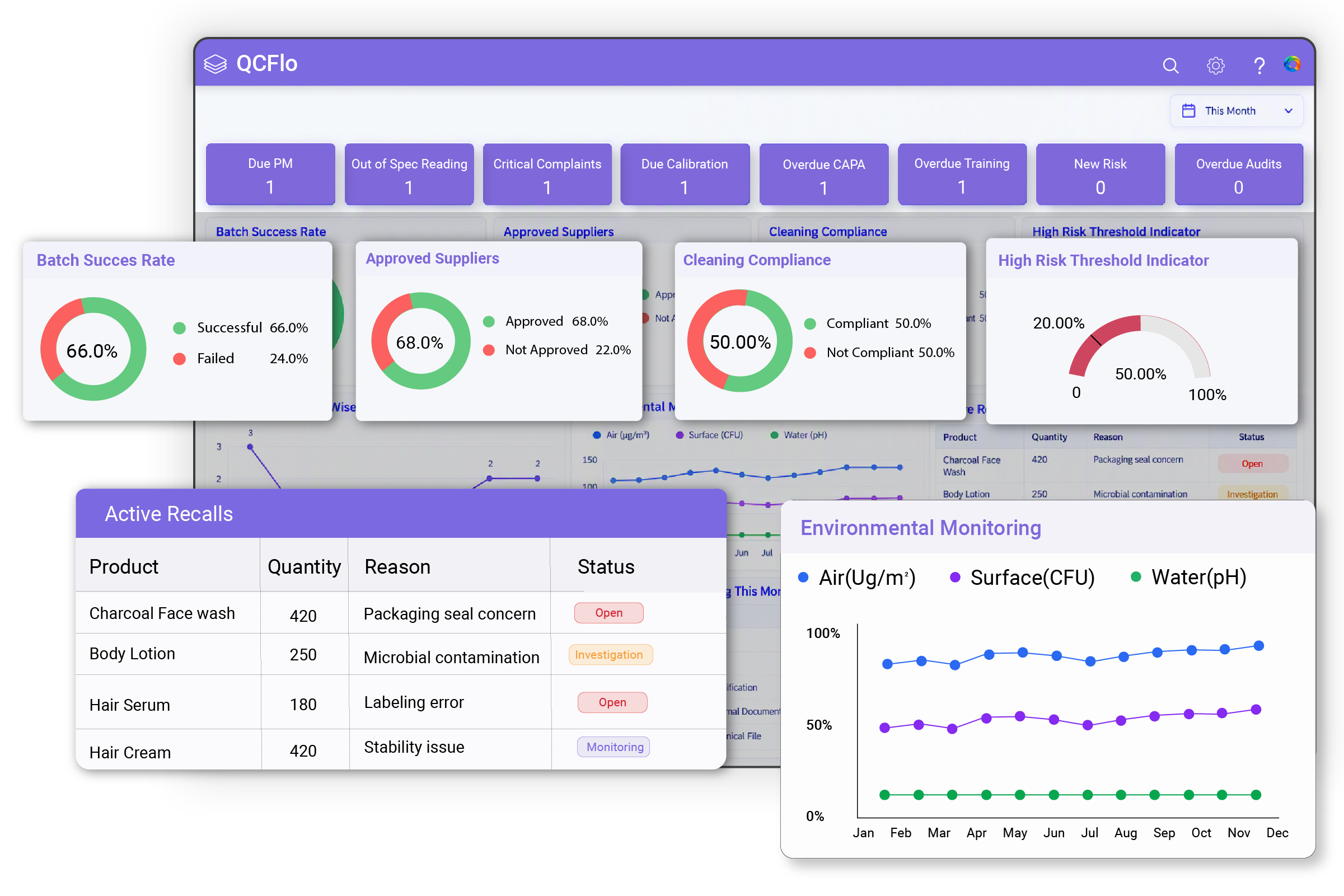This screenshot has height=896, width=1344.
Task: Toggle the Approved legend dot
Action: (x=489, y=322)
